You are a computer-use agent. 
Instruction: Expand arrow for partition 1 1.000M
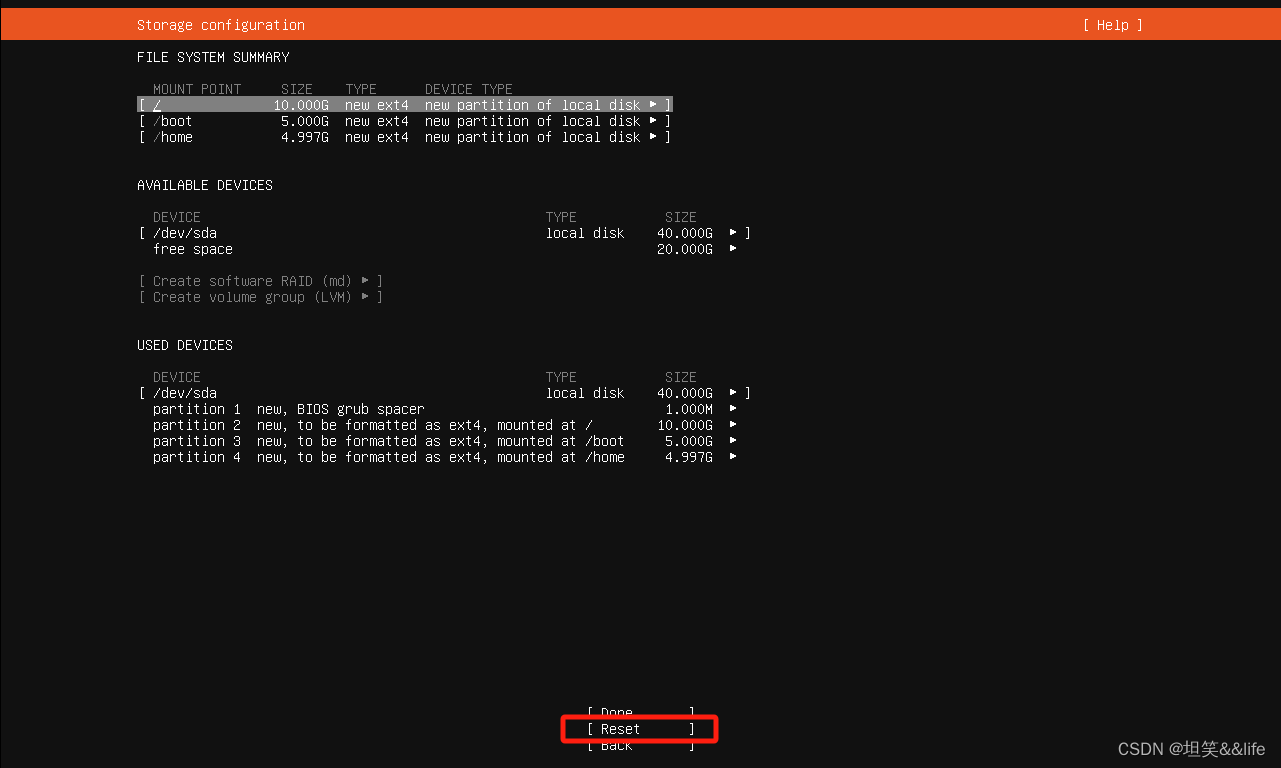pyautogui.click(x=733, y=409)
